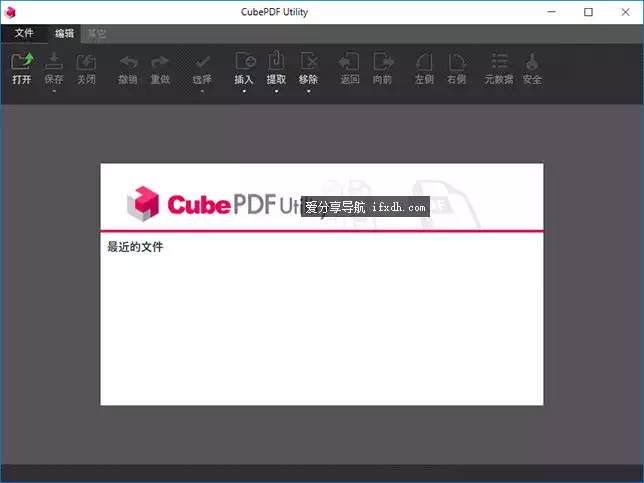644x483 pixels.
Task: Click the Rotate left (左侧) icon
Action: click(424, 62)
